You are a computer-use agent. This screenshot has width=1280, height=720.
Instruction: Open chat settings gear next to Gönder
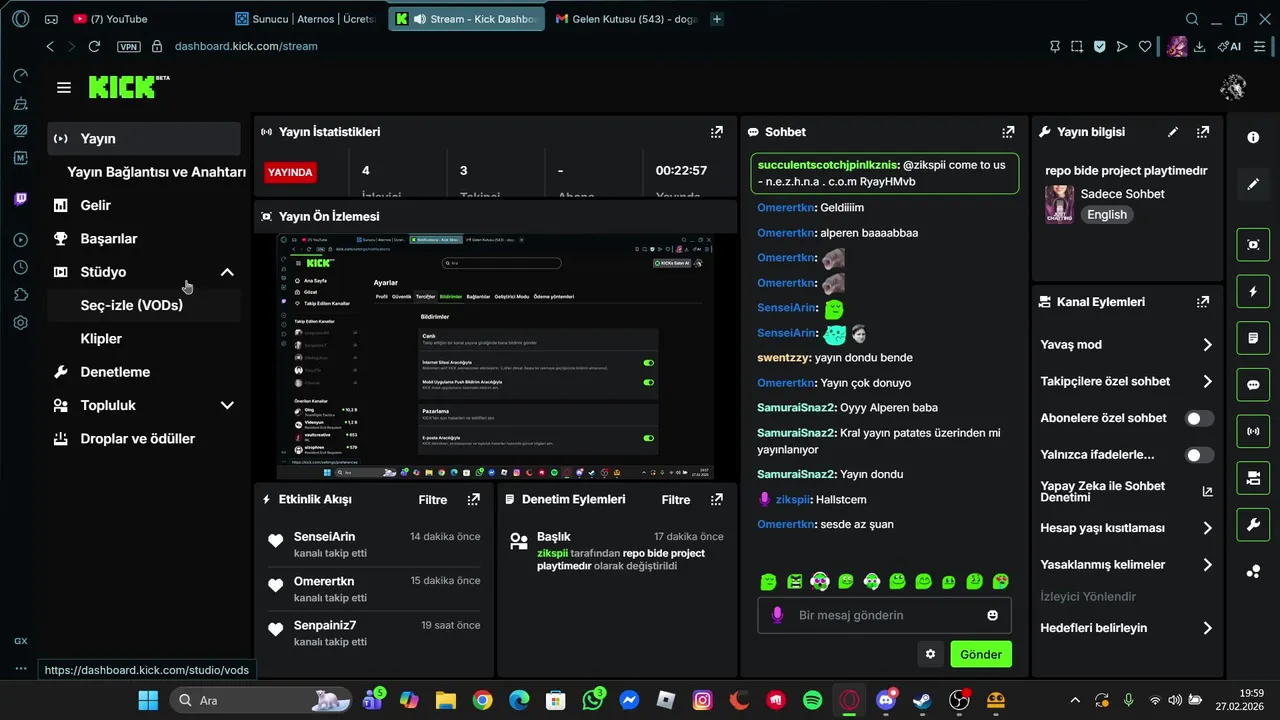pos(930,654)
